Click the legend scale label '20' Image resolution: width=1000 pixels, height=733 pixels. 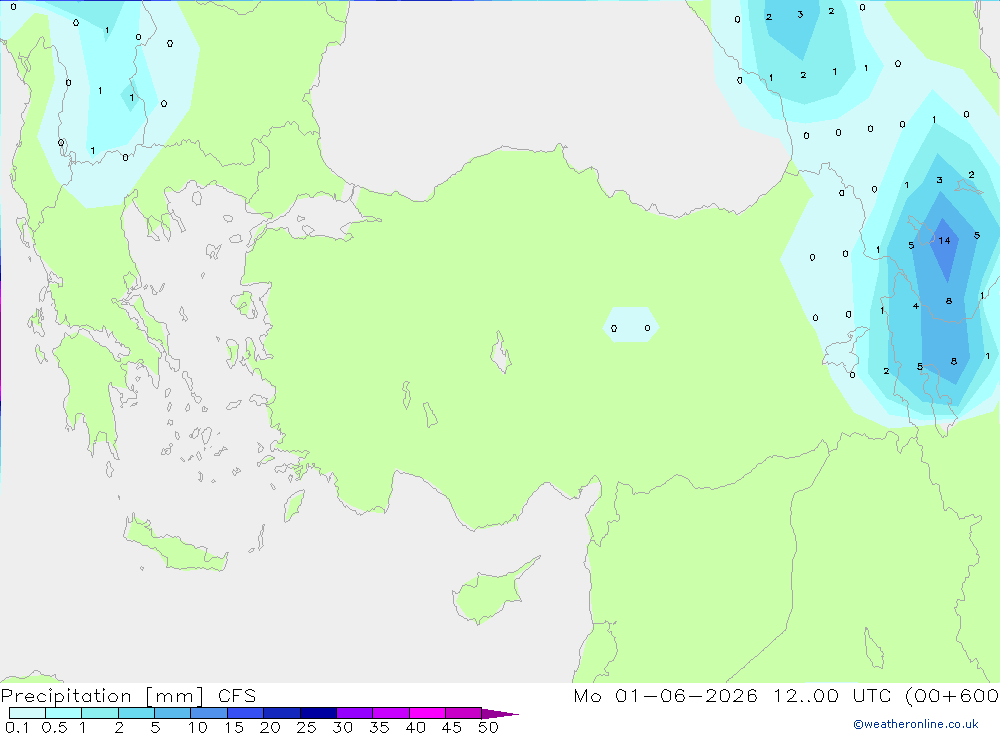[x=270, y=727]
